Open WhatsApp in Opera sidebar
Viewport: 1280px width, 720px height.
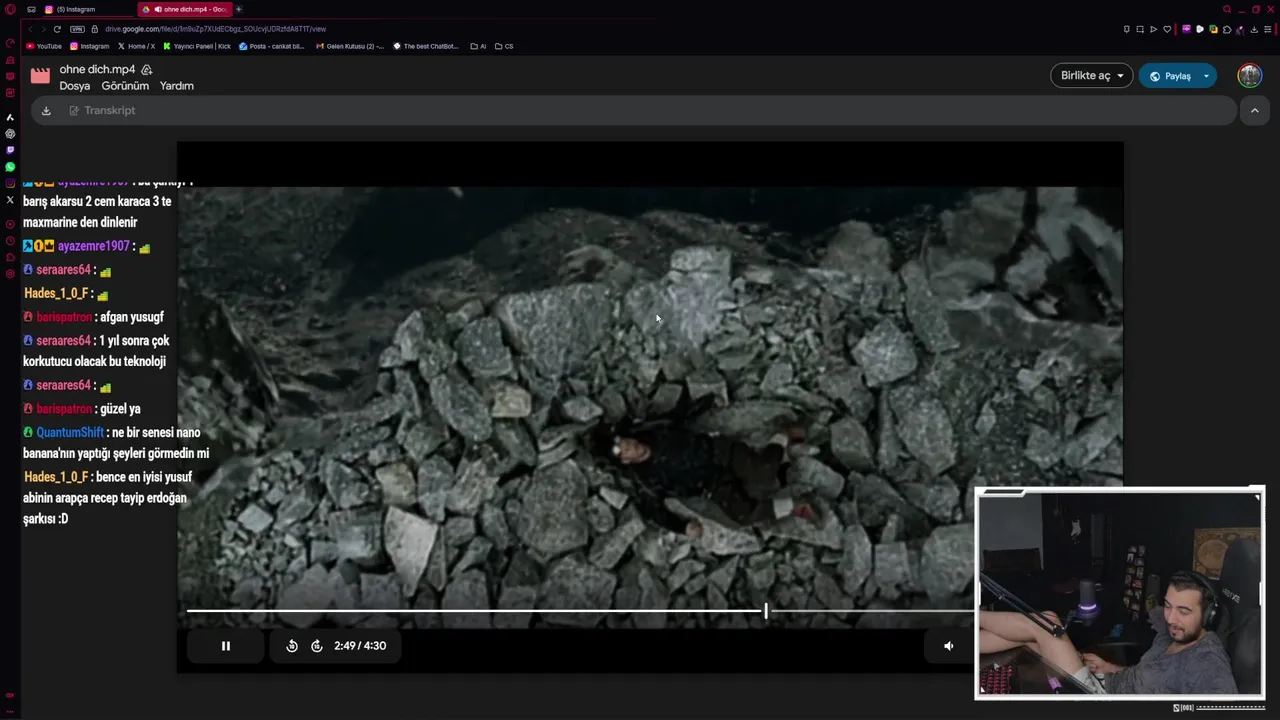pyautogui.click(x=10, y=167)
